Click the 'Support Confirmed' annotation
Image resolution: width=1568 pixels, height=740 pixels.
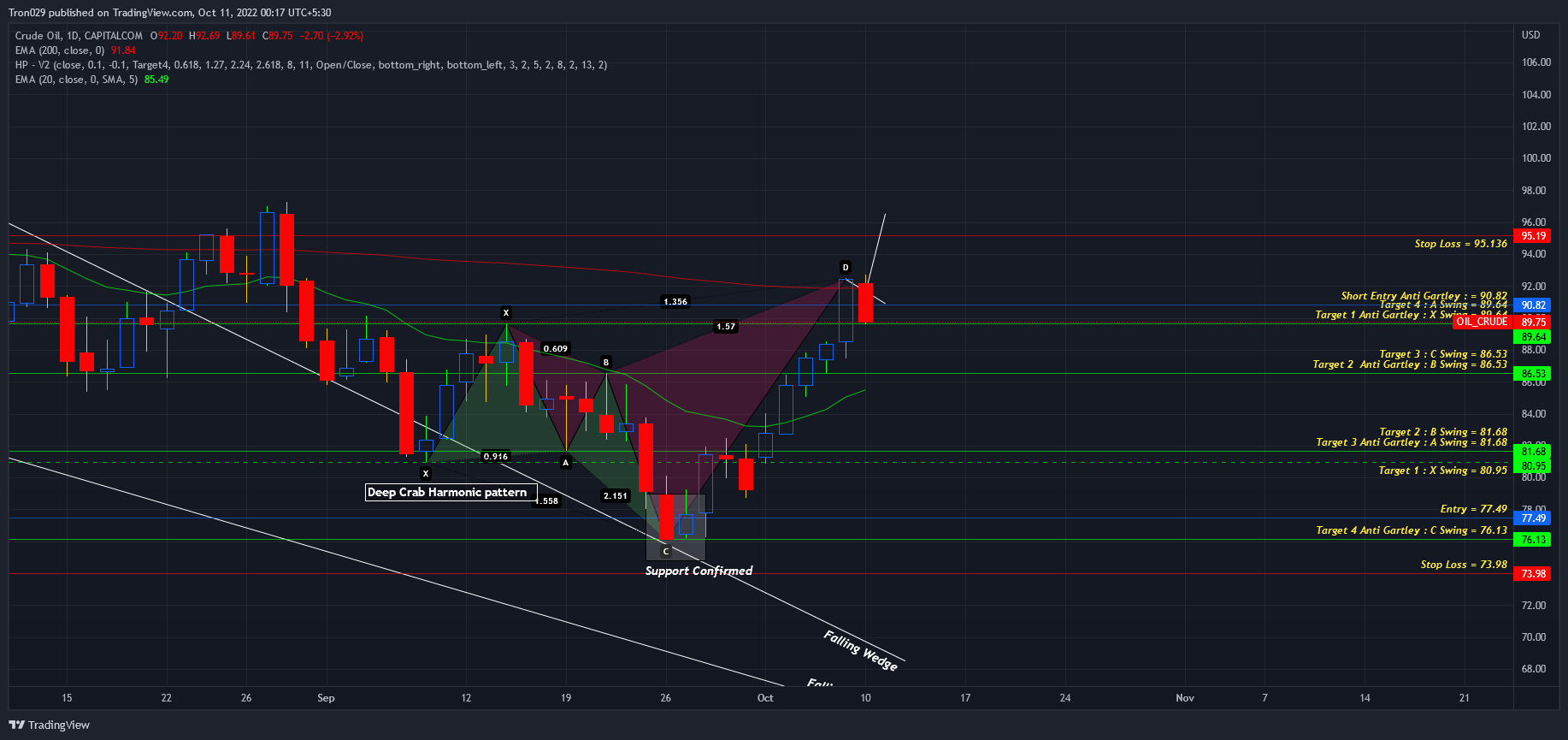tap(699, 571)
